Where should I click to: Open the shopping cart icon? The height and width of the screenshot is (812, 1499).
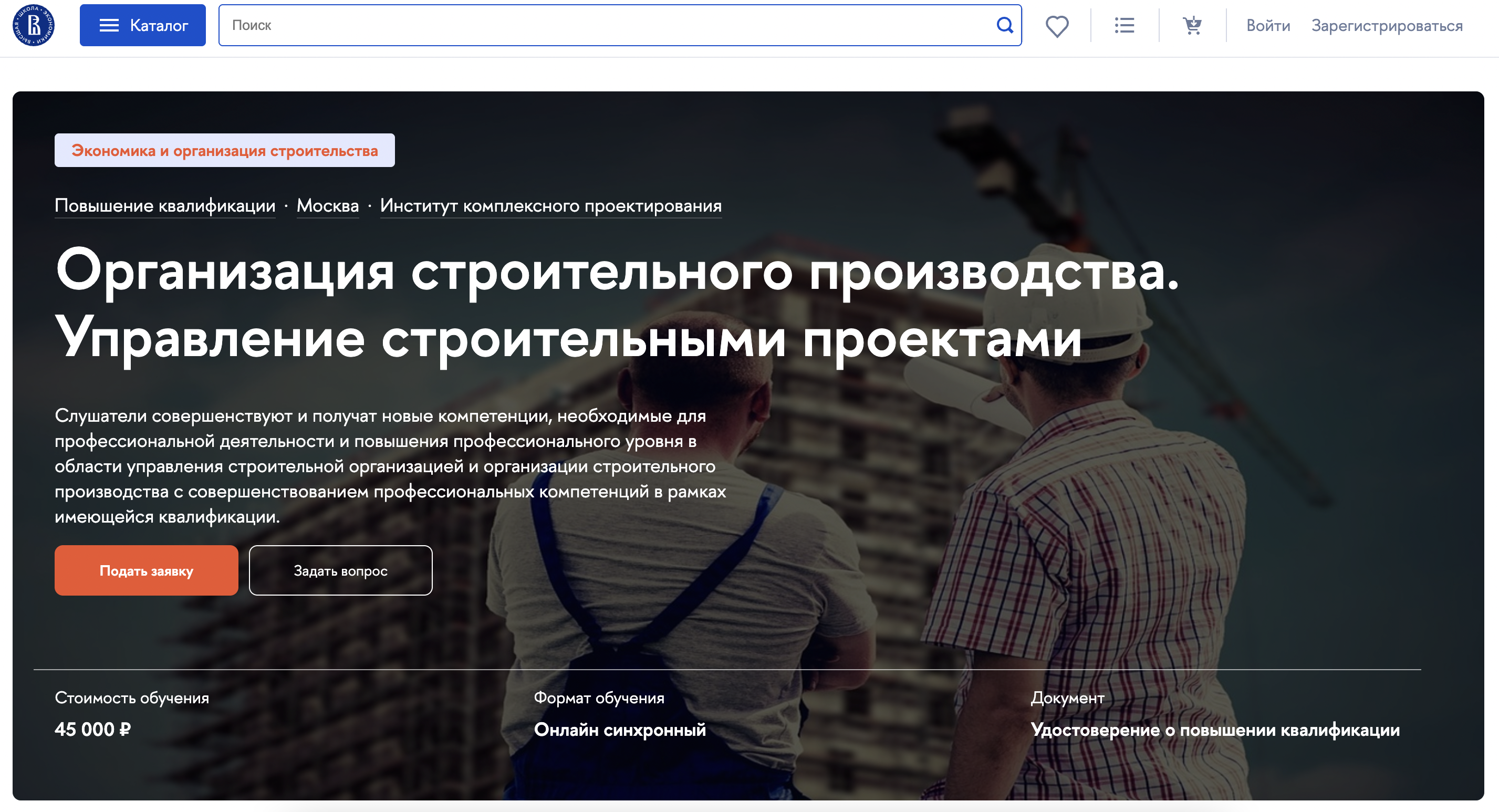pos(1191,25)
